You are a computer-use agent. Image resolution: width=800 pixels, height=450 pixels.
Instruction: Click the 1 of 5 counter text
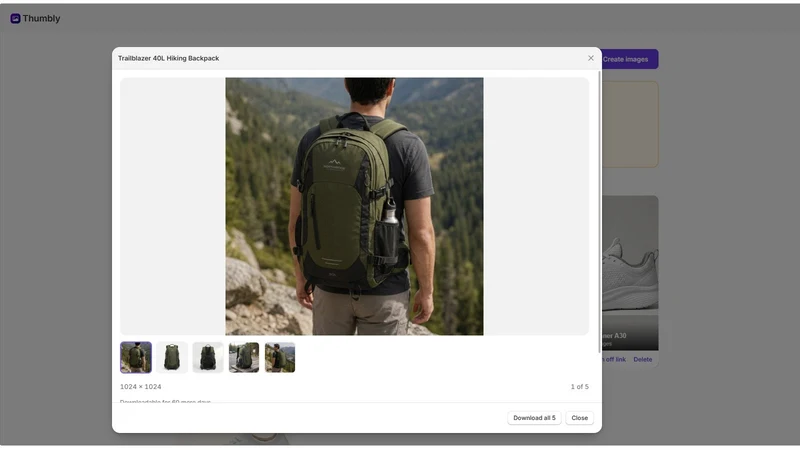click(x=580, y=387)
